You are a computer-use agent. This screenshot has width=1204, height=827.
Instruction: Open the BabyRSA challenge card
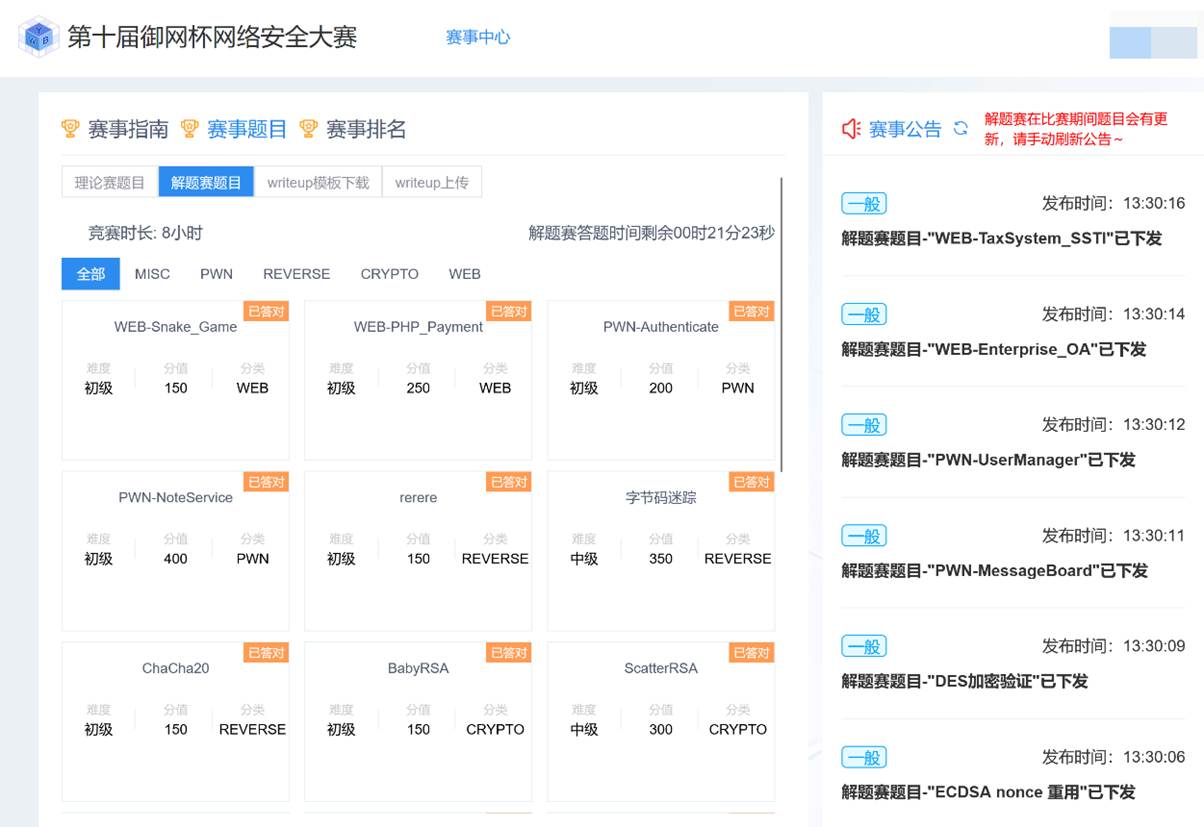pyautogui.click(x=418, y=721)
